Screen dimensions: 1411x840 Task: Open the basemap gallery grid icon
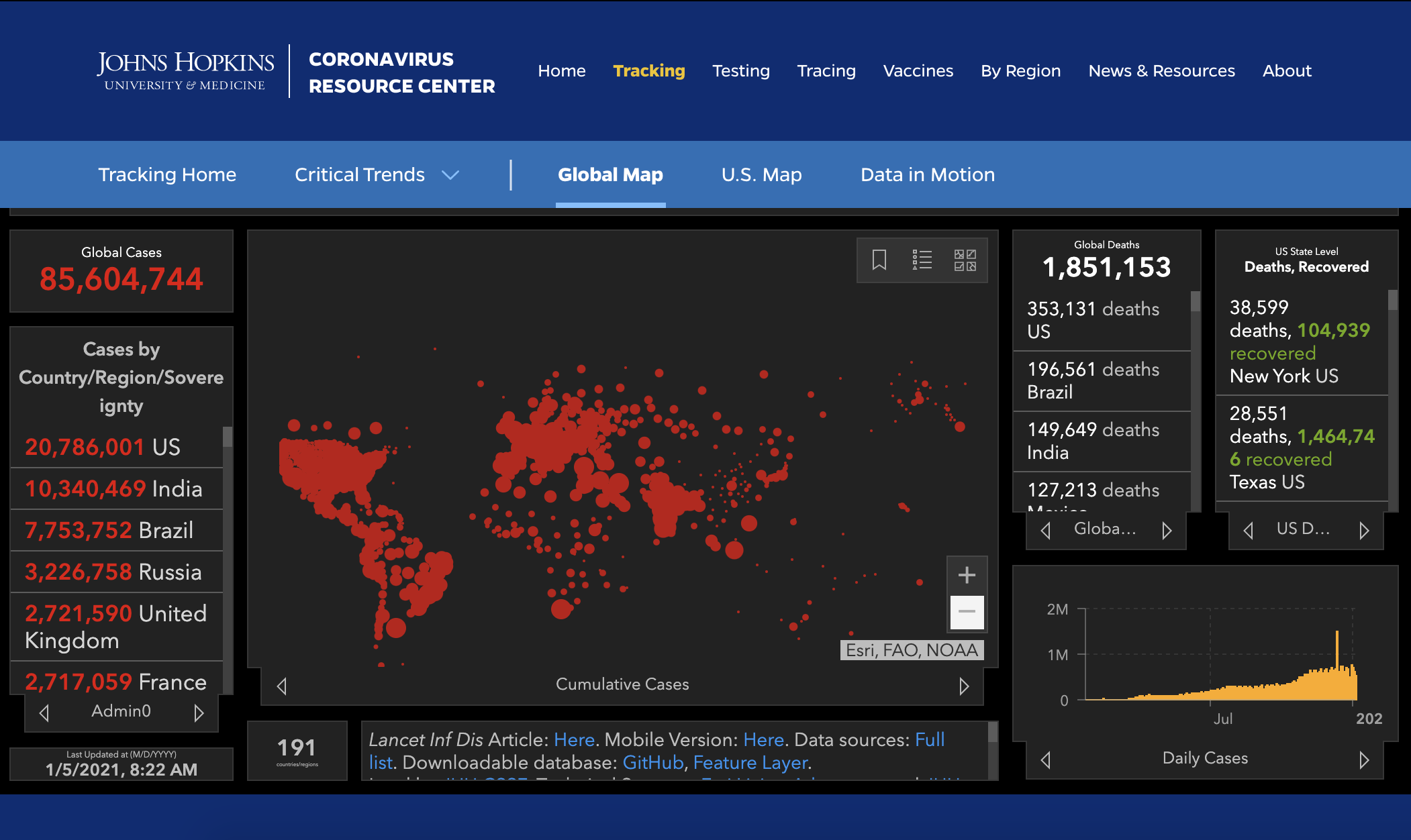point(965,260)
